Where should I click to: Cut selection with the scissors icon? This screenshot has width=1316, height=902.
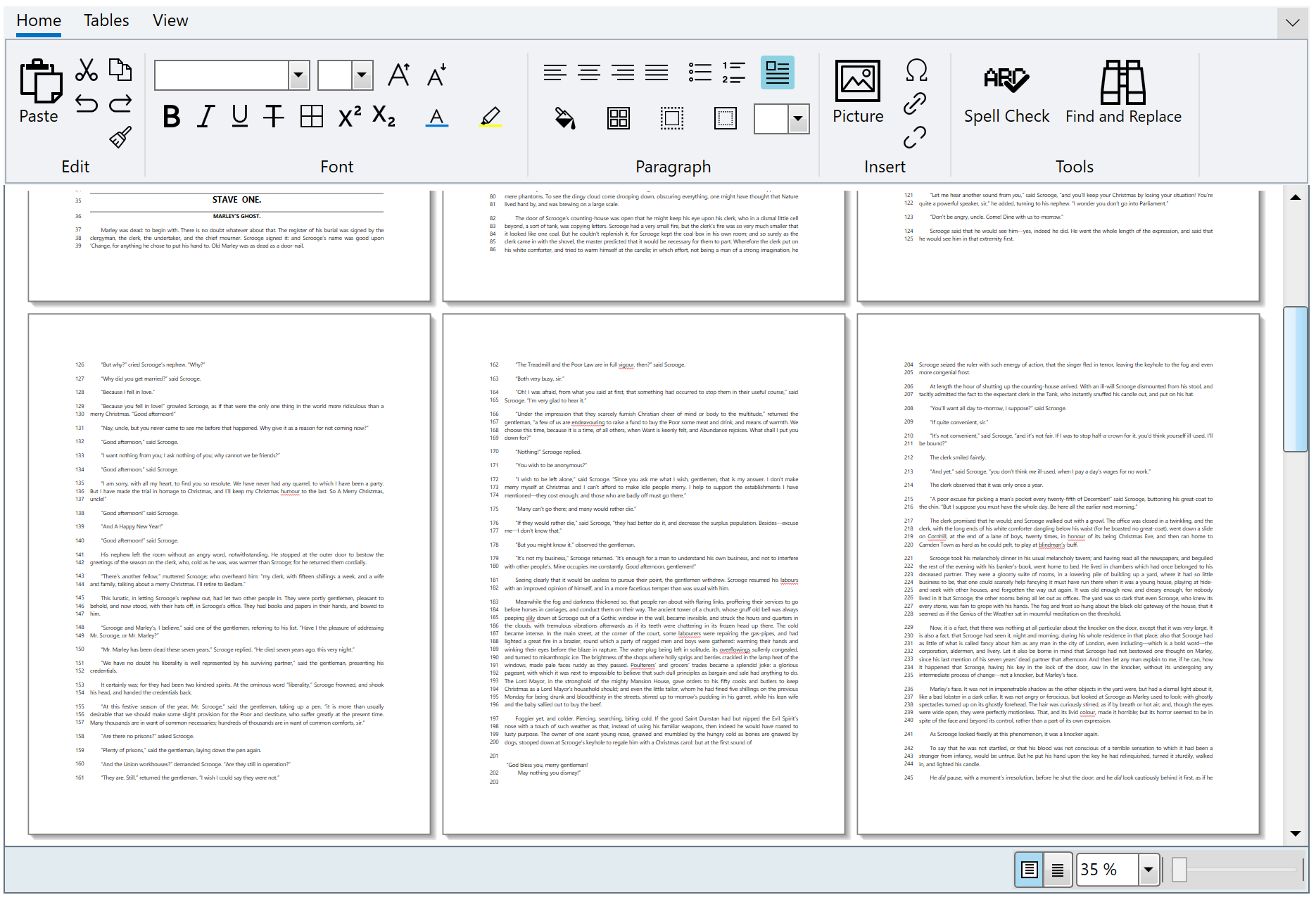coord(86,70)
